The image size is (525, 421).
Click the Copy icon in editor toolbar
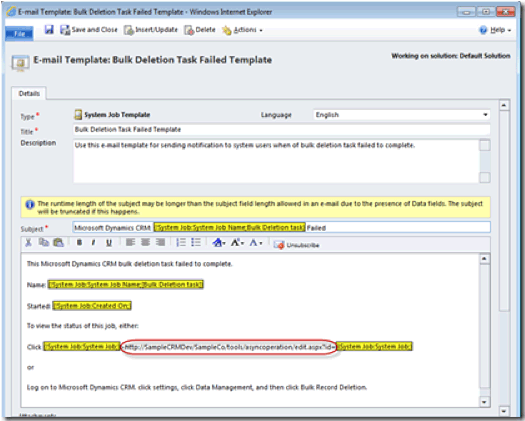pos(44,242)
